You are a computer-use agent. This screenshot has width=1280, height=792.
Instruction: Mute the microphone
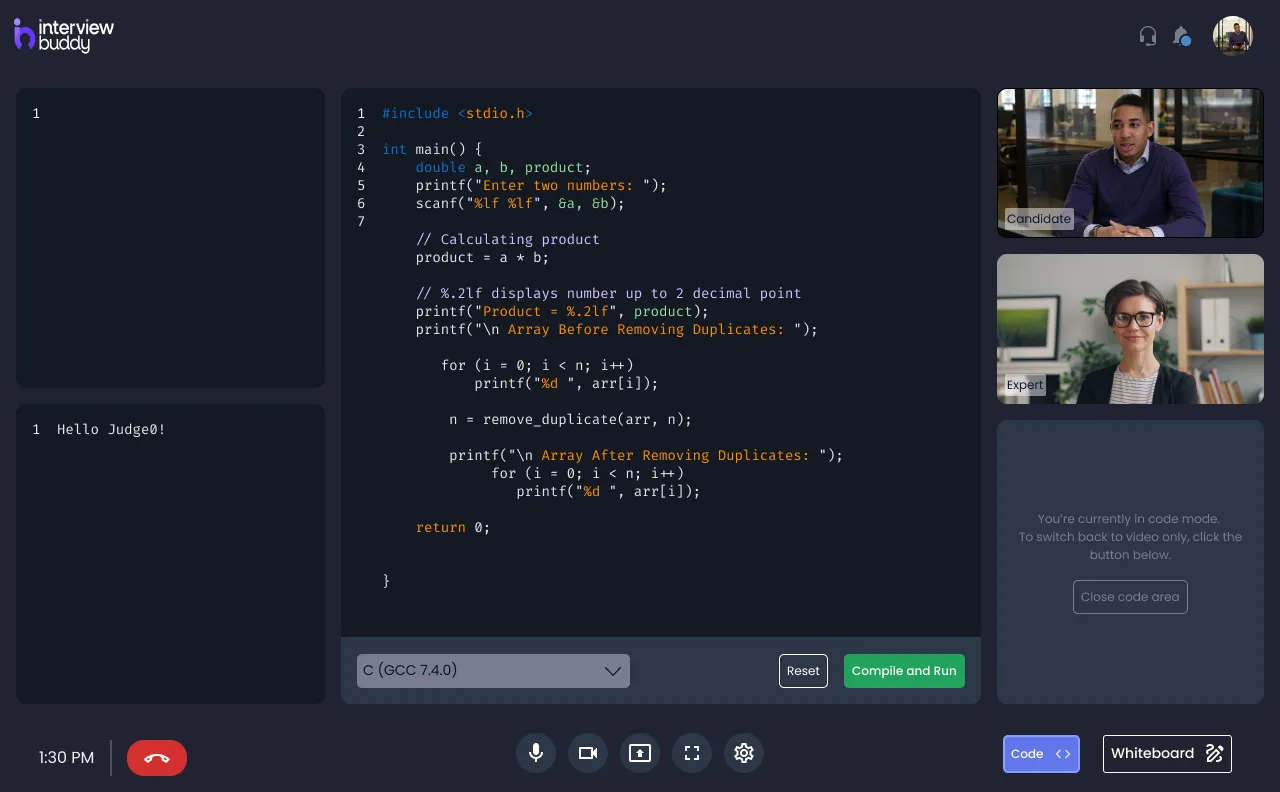pyautogui.click(x=536, y=753)
